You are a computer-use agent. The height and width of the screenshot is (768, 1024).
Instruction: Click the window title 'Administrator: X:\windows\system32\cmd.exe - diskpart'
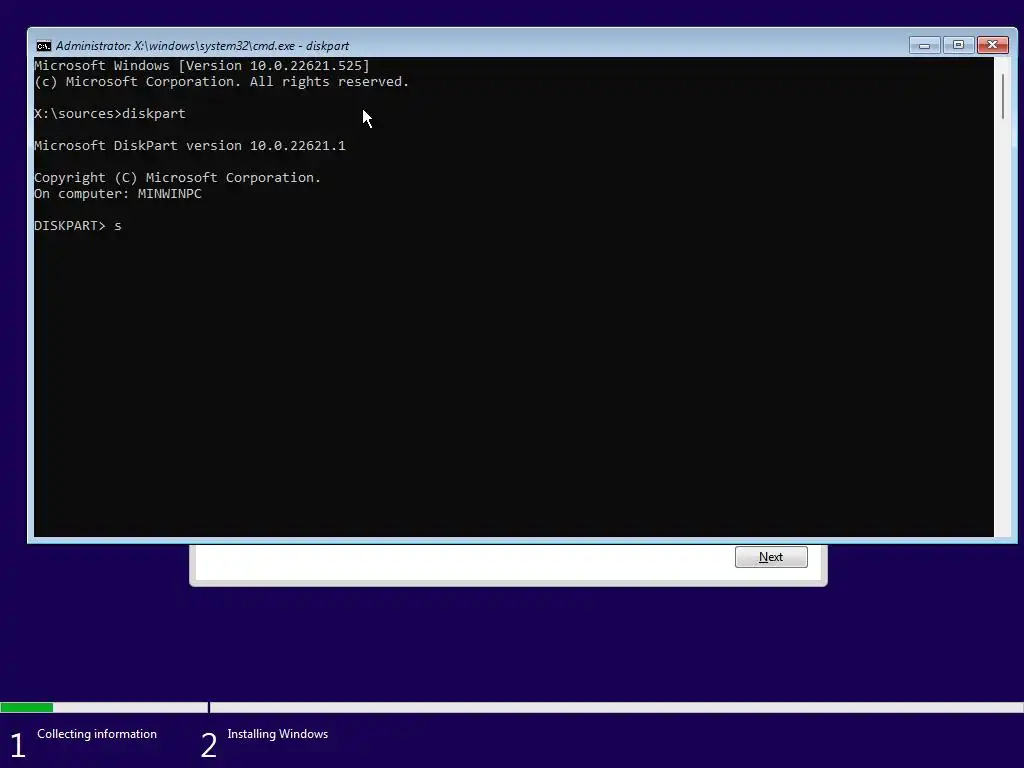202,46
